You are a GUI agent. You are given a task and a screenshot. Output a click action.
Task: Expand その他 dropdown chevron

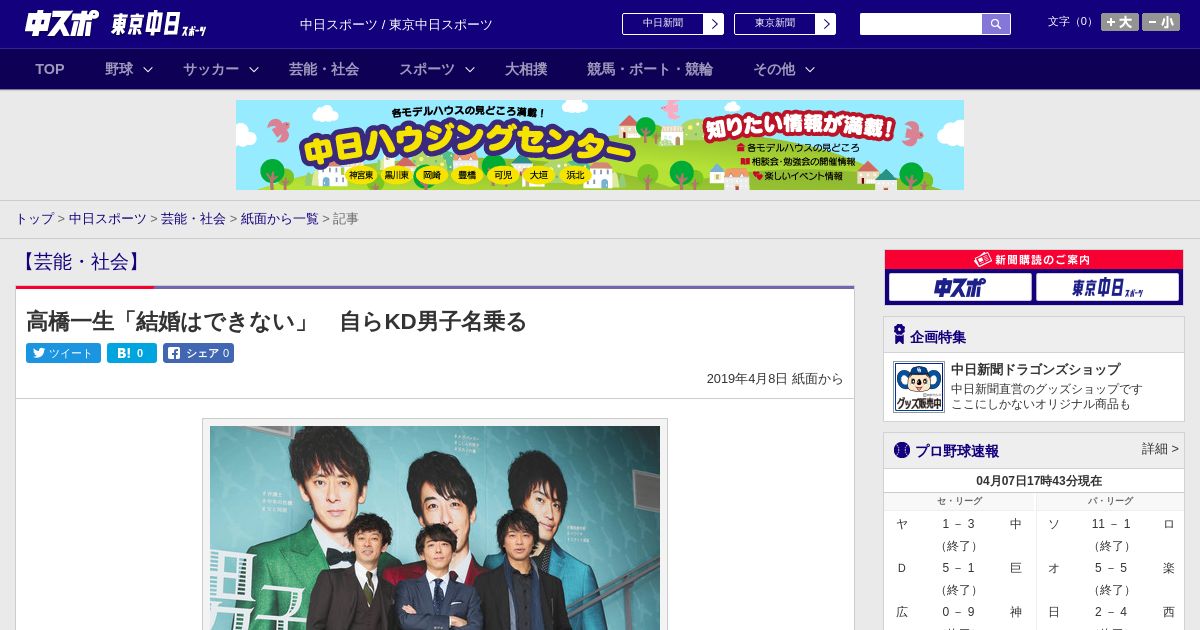(x=810, y=69)
